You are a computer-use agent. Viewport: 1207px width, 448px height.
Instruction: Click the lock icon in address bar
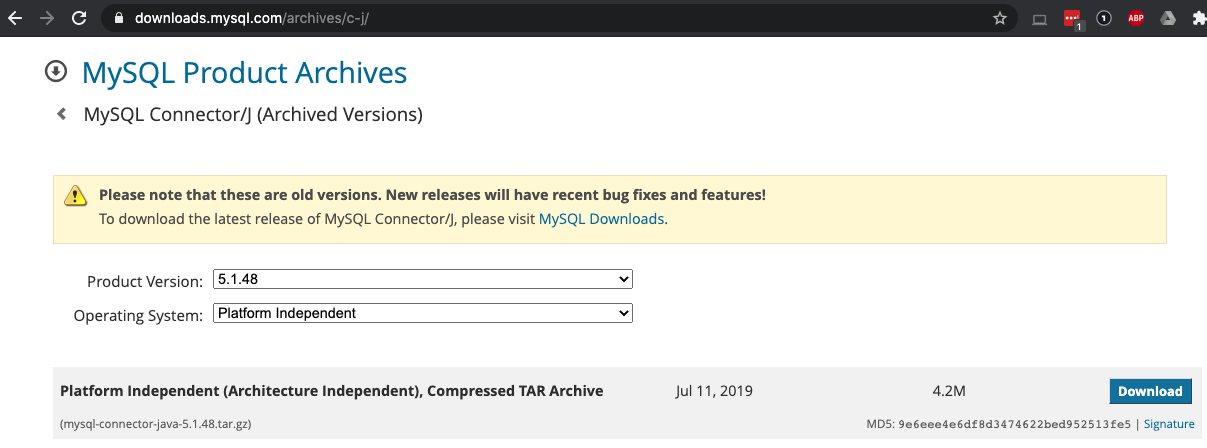click(x=119, y=18)
